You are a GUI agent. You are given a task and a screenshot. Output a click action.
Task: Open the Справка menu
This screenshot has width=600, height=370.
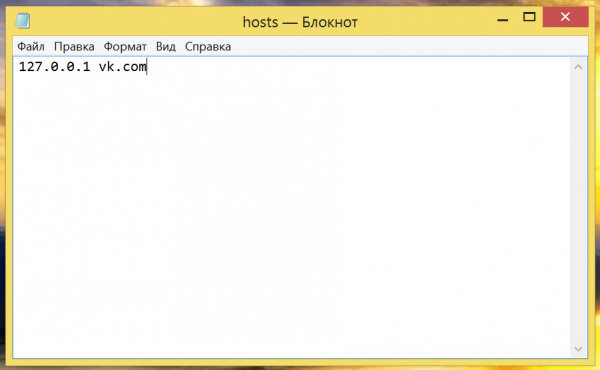[x=208, y=47]
